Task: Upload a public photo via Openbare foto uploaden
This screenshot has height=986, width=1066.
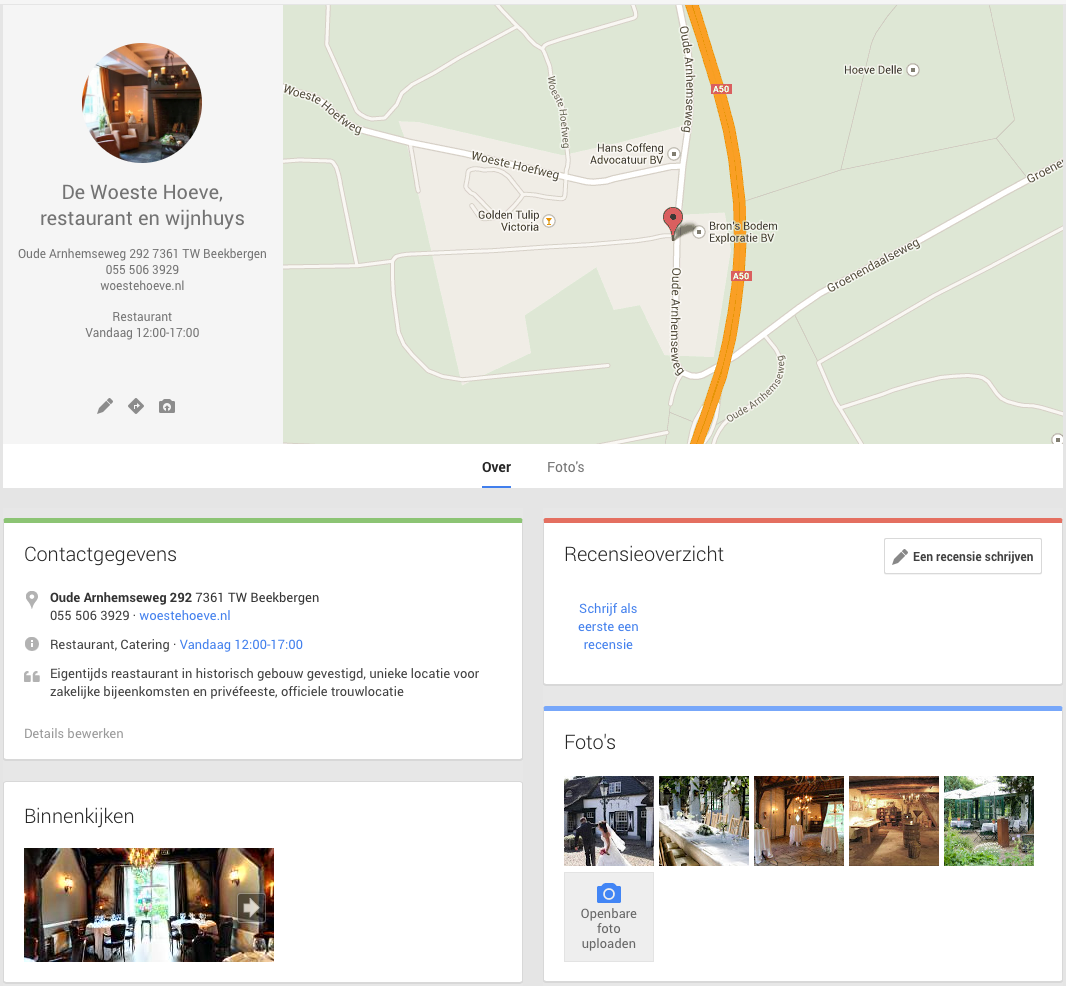Action: (608, 916)
